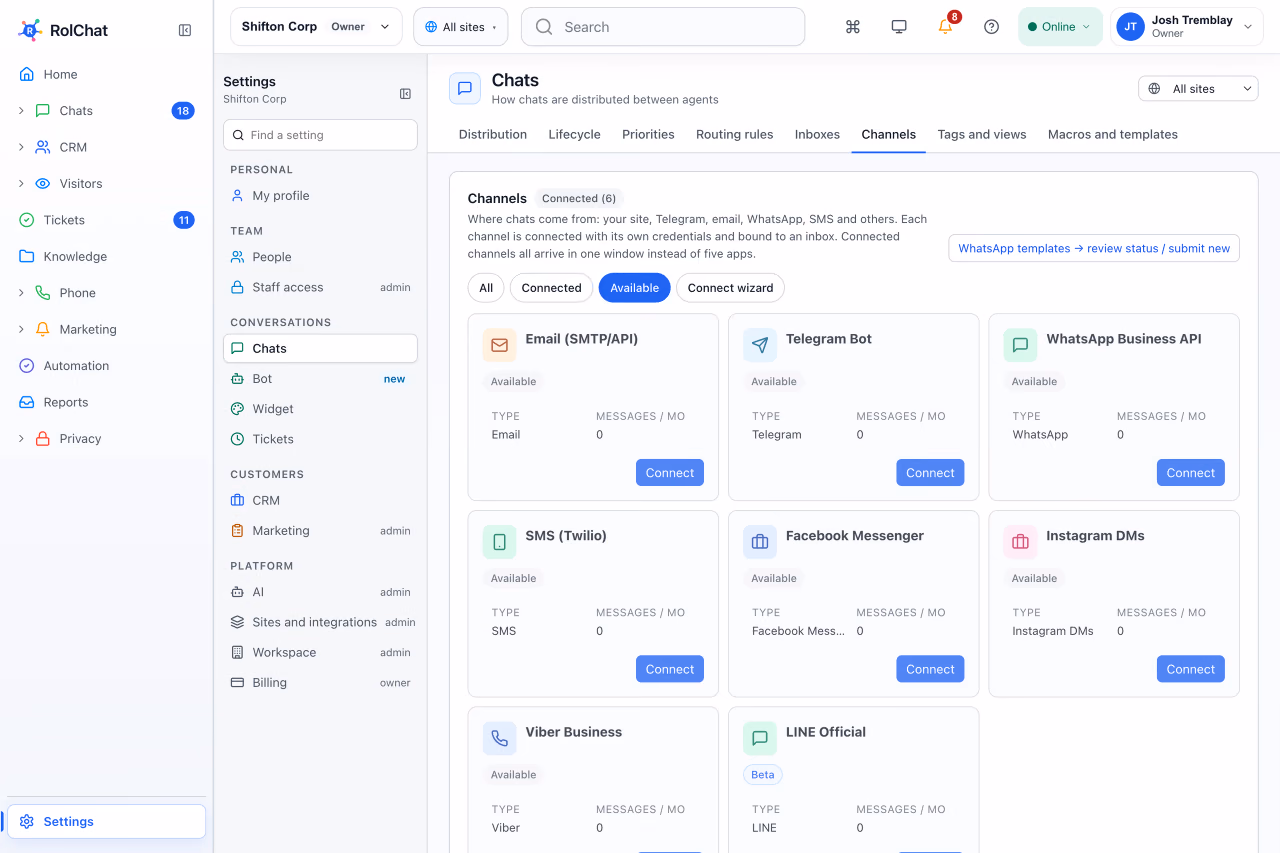Switch to Macros and templates tab

pos(1113,134)
